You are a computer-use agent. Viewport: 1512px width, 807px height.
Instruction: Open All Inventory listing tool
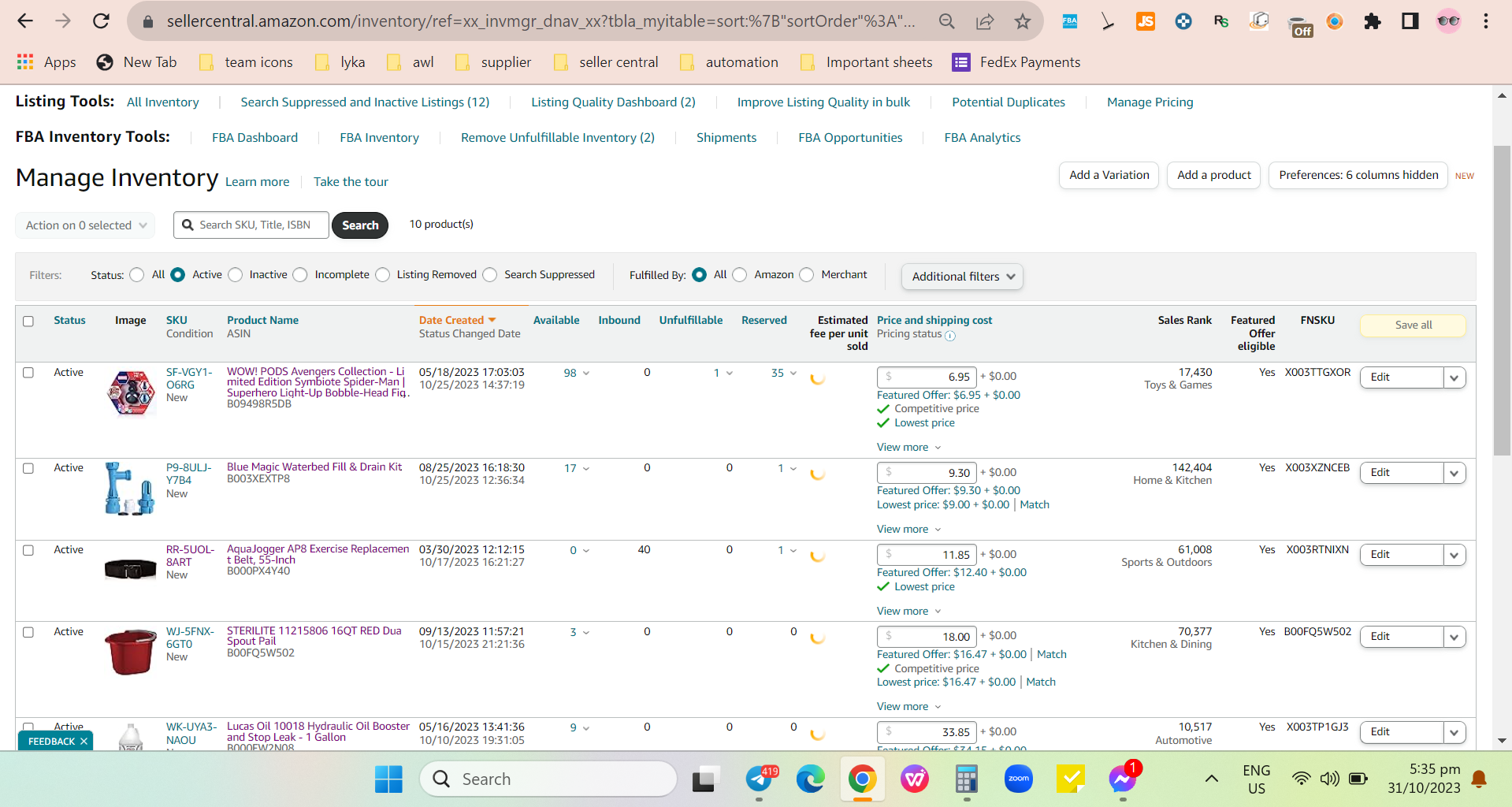[163, 102]
